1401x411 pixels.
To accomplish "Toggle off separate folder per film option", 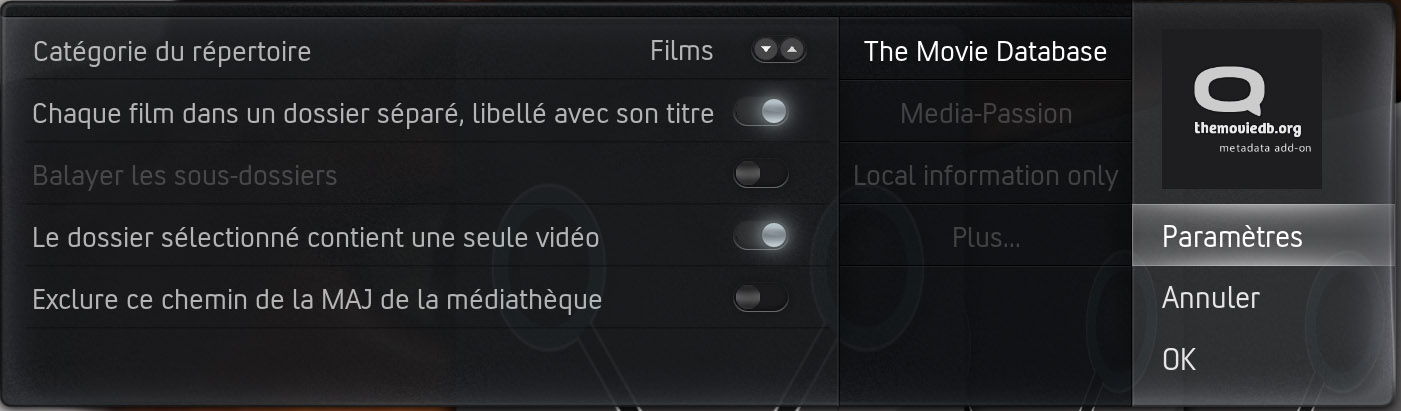I will click(761, 112).
